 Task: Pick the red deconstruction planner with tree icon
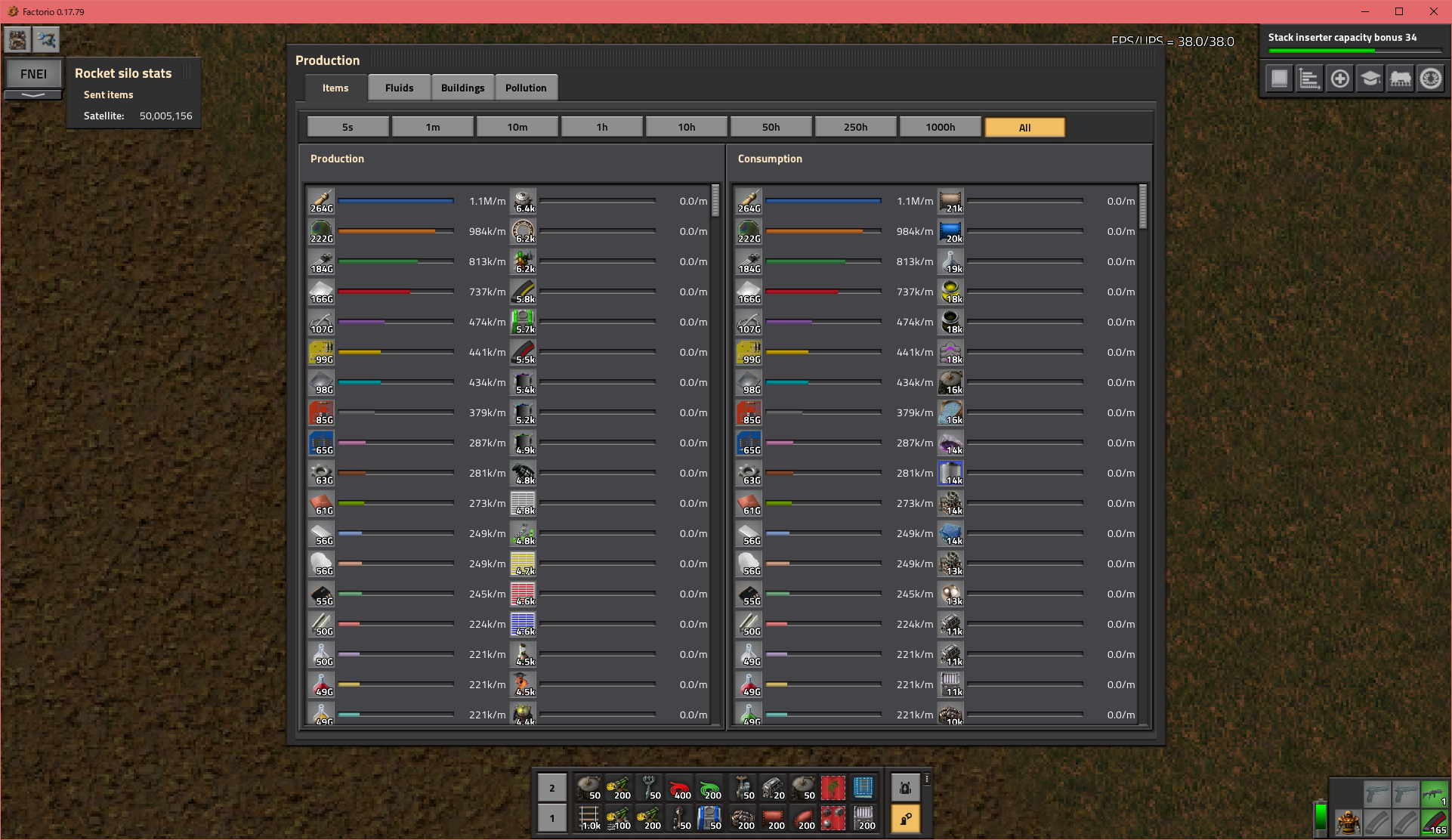833,788
